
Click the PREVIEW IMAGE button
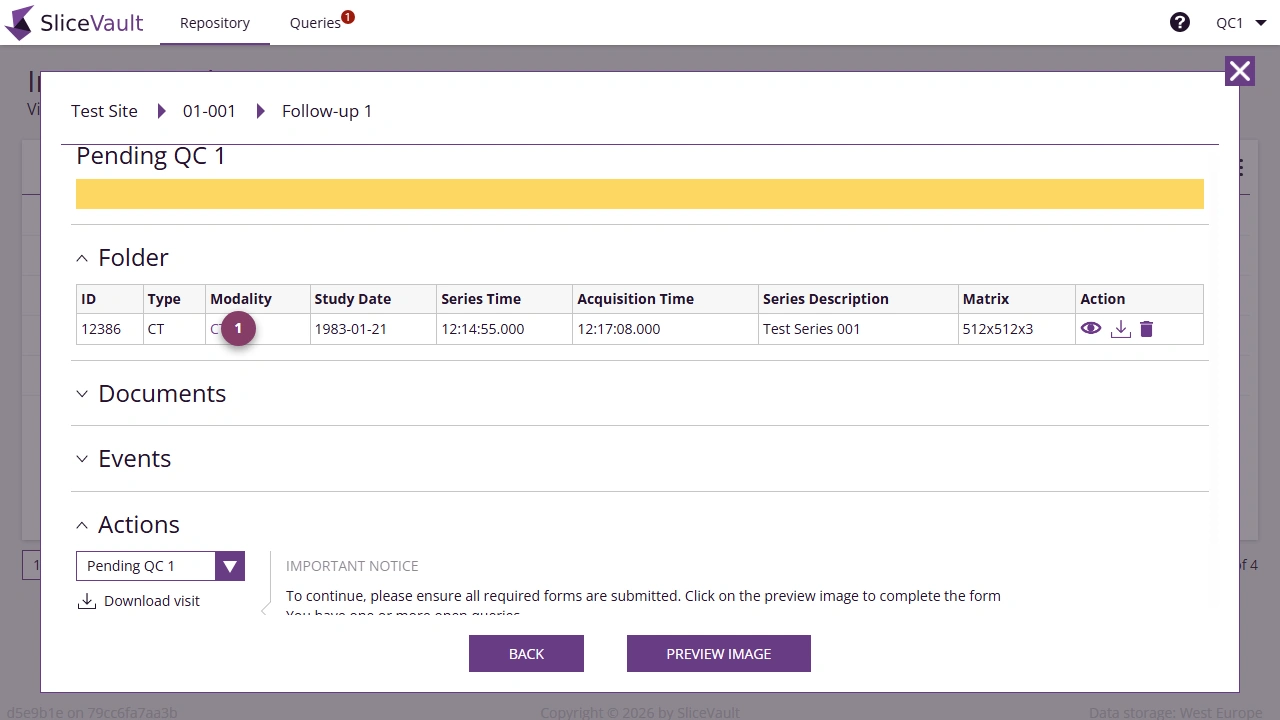718,653
